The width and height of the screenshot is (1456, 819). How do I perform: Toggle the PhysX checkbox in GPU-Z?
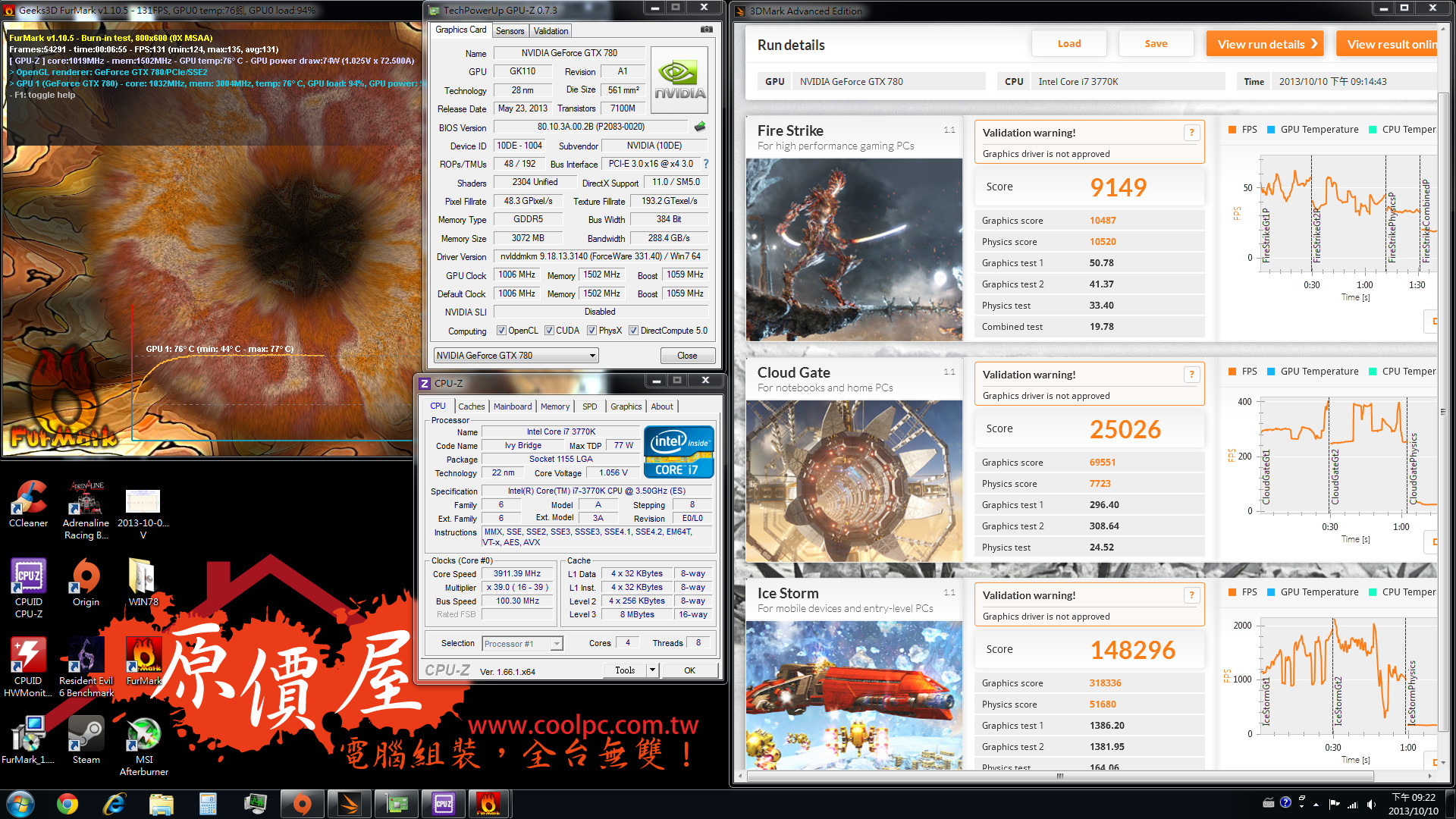pyautogui.click(x=591, y=331)
